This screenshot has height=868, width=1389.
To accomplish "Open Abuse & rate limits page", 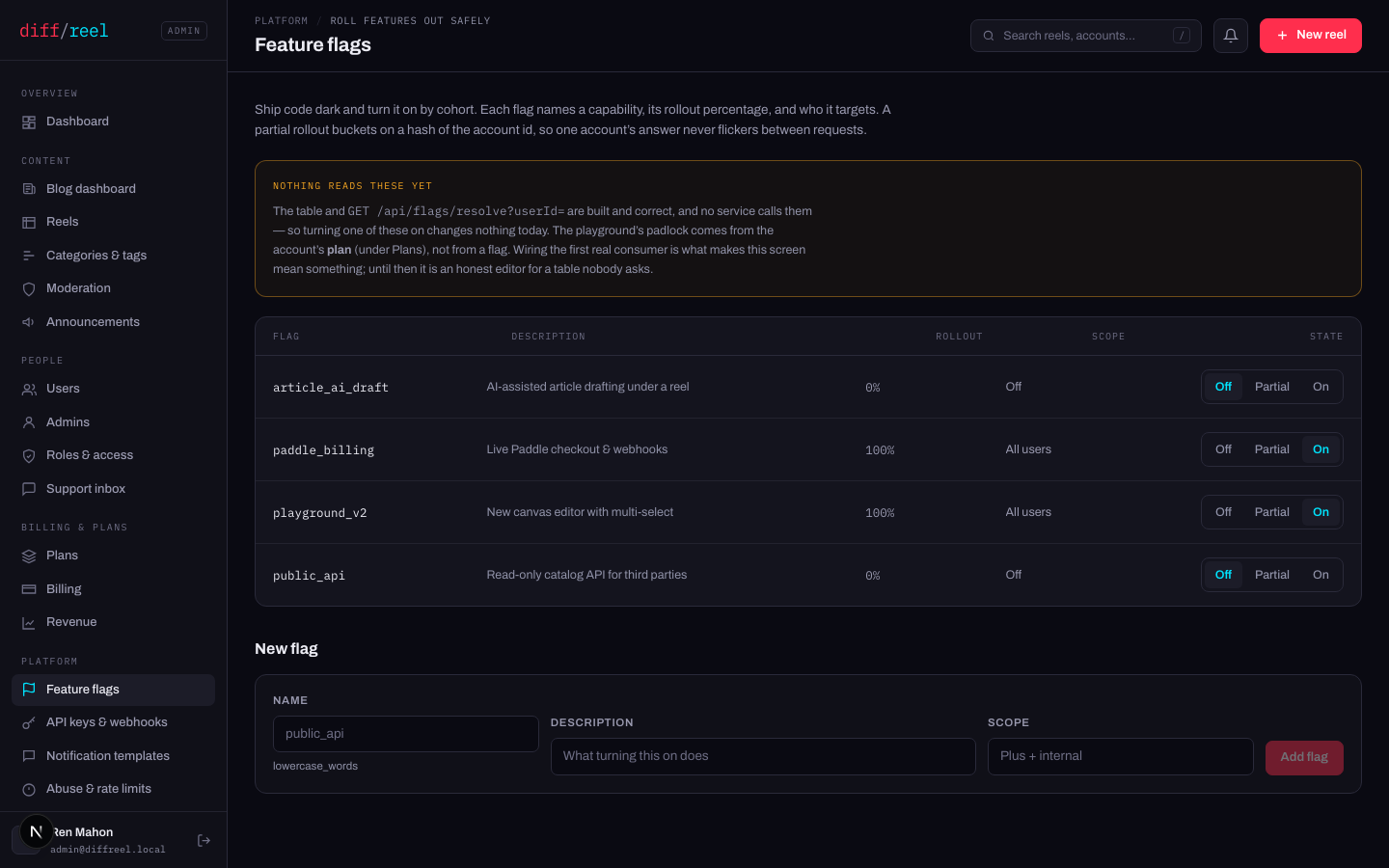I will [113, 789].
